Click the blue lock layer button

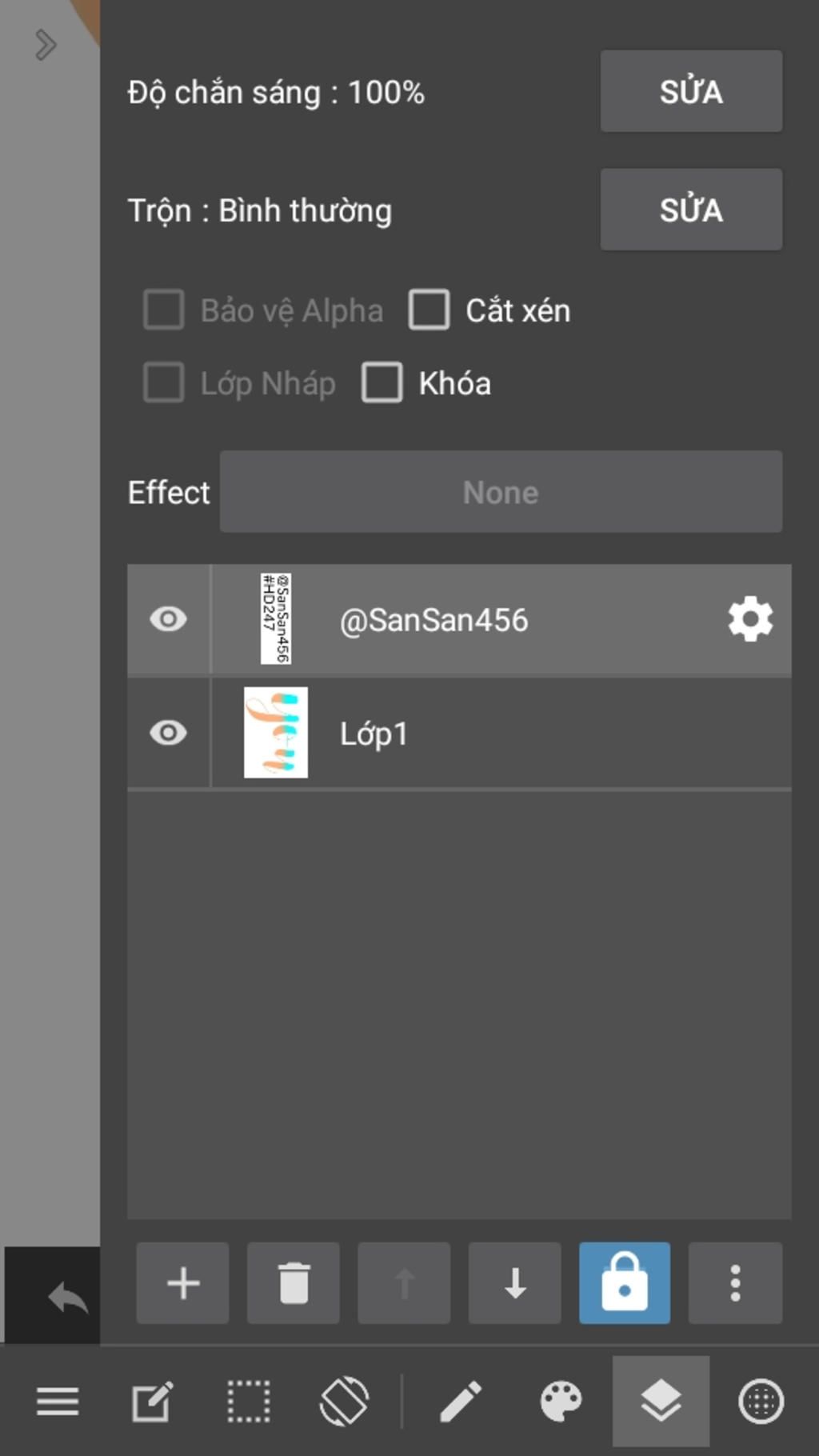(625, 1283)
